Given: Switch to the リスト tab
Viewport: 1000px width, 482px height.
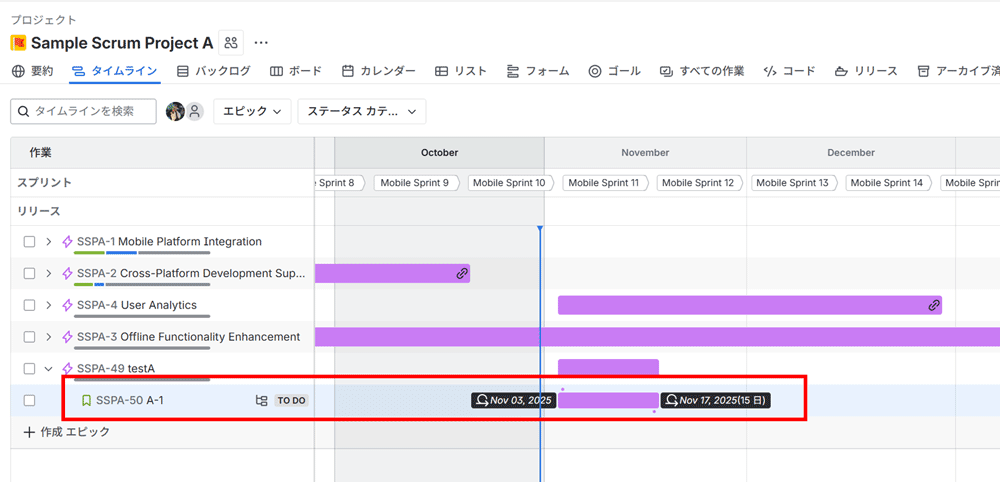Looking at the screenshot, I should [x=460, y=71].
